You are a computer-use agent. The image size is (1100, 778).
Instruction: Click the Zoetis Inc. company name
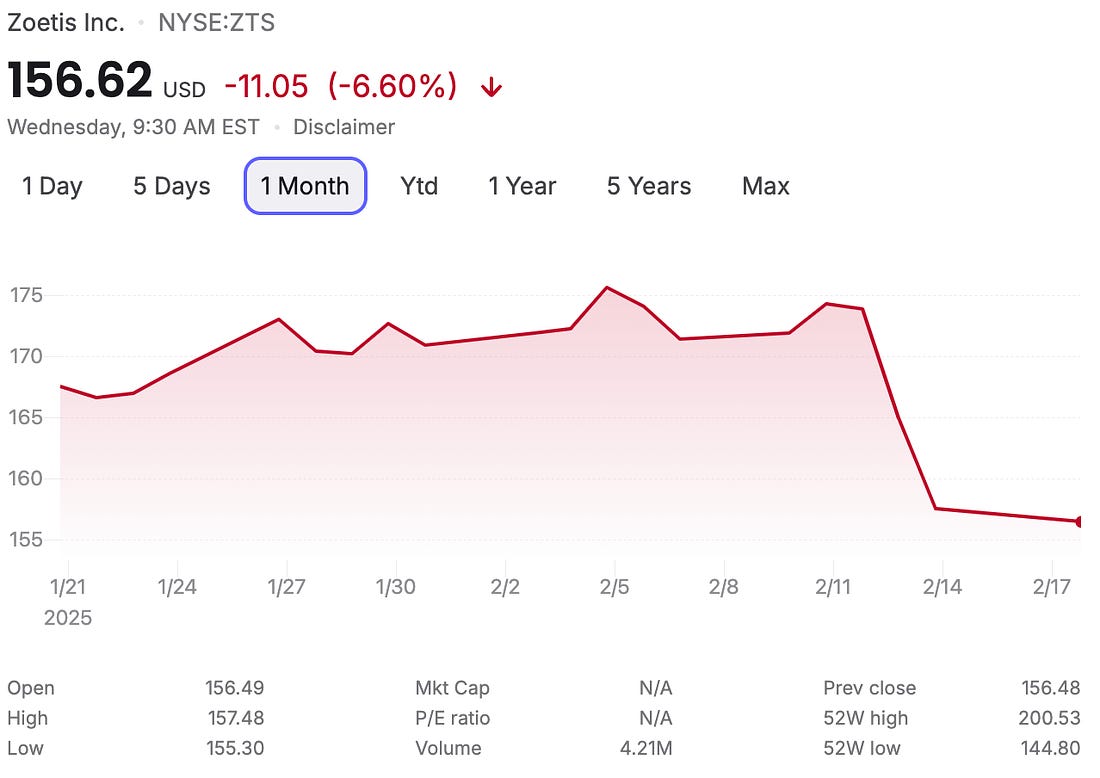click(x=66, y=22)
